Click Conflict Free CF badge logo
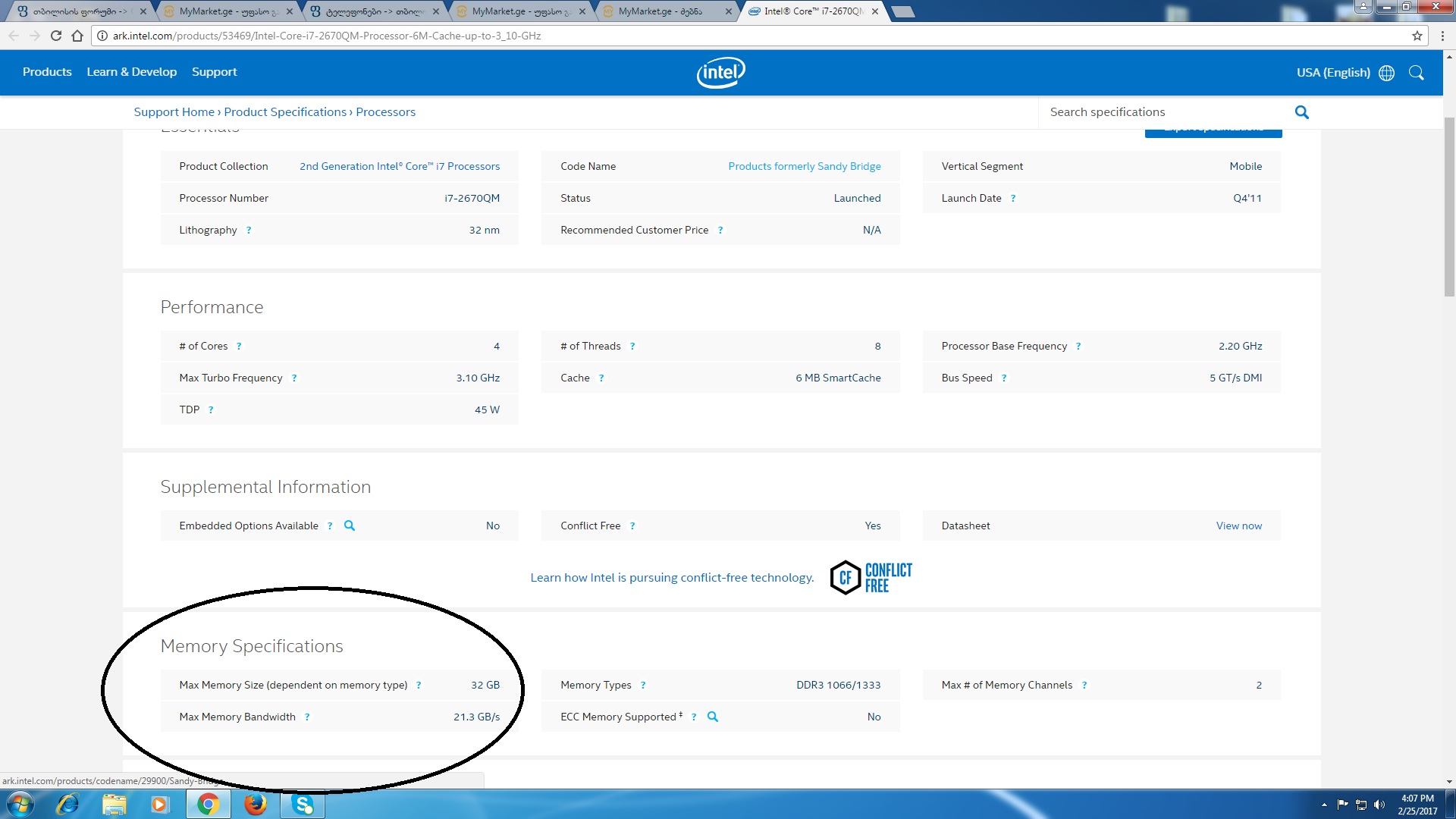1456x819 pixels. [871, 578]
